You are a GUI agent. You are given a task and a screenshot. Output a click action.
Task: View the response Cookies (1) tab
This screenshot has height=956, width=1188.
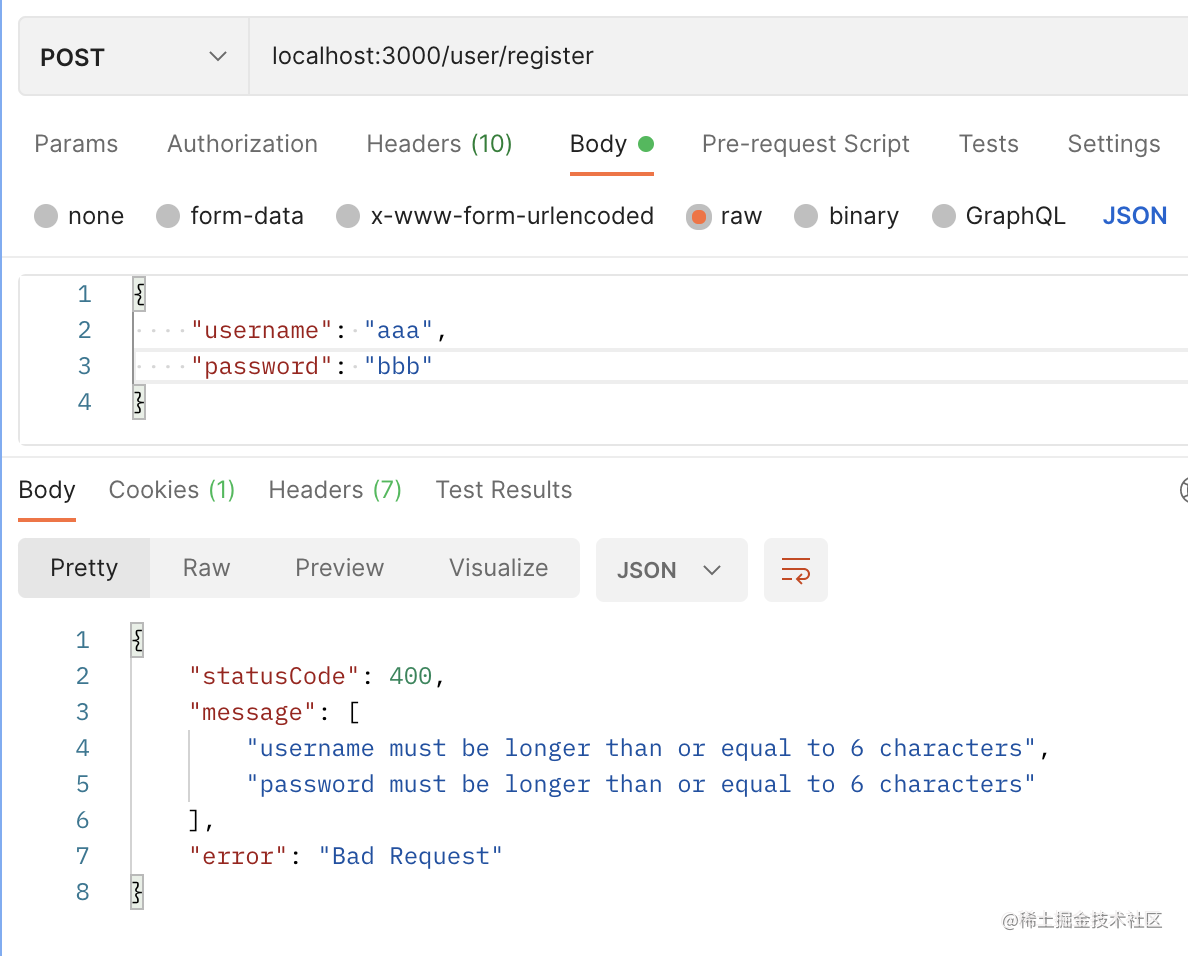[x=171, y=490]
